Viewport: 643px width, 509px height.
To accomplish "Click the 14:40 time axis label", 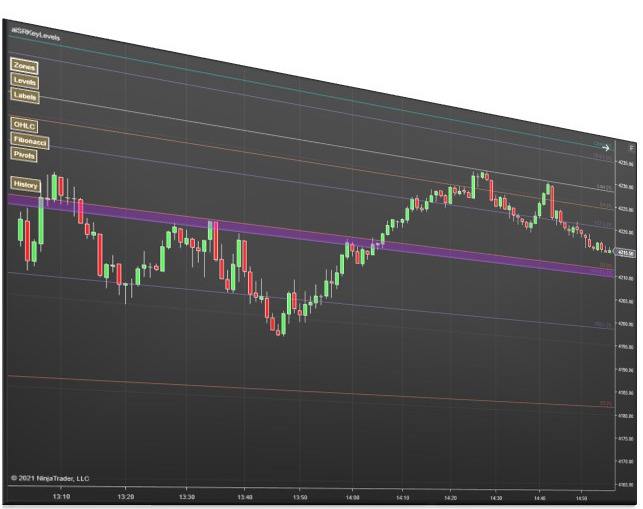I will point(540,498).
